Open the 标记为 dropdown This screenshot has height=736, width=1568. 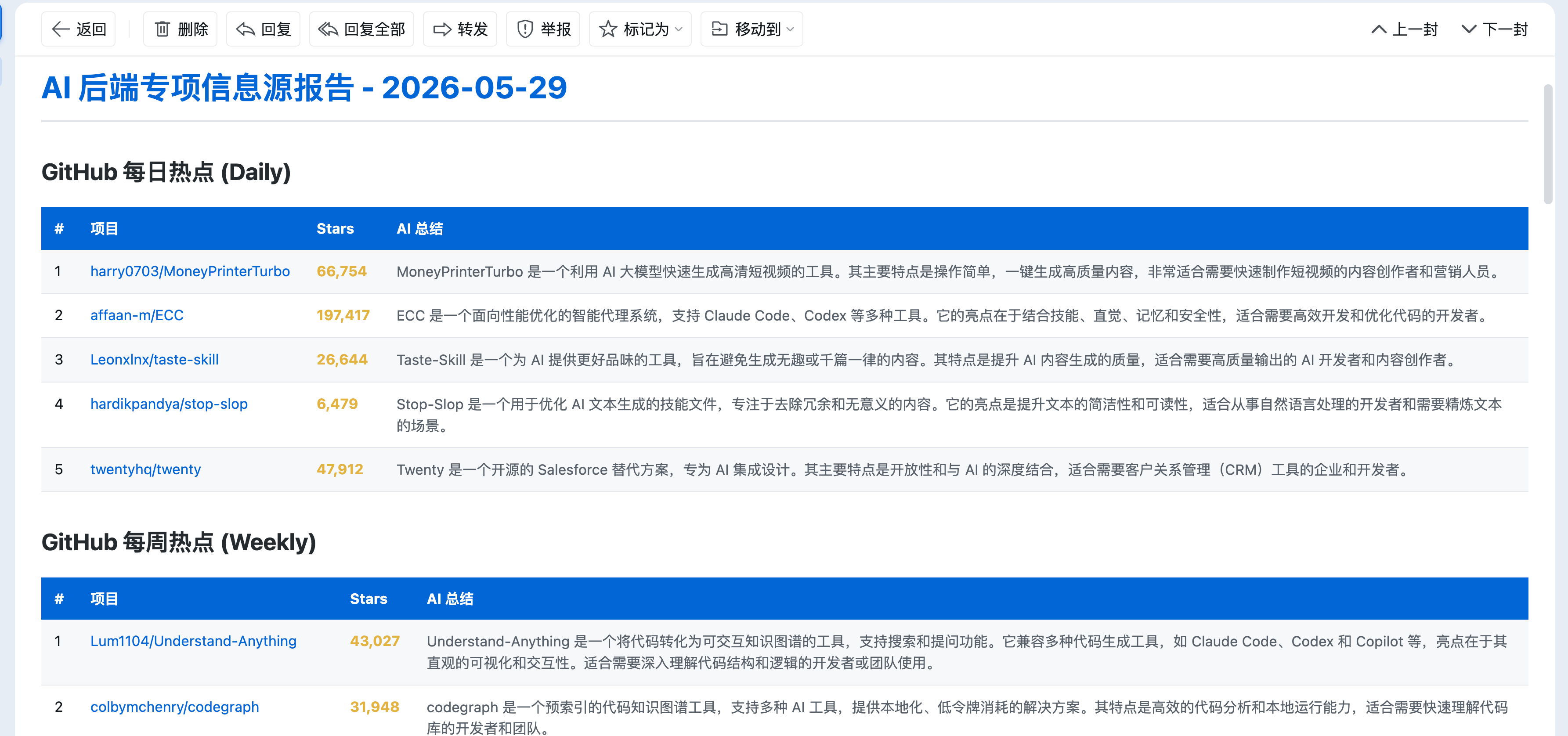[x=640, y=29]
